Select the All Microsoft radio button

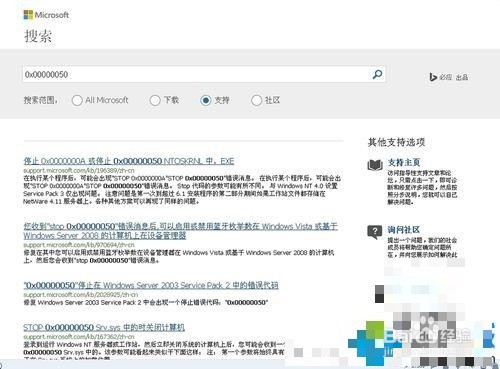tap(77, 100)
